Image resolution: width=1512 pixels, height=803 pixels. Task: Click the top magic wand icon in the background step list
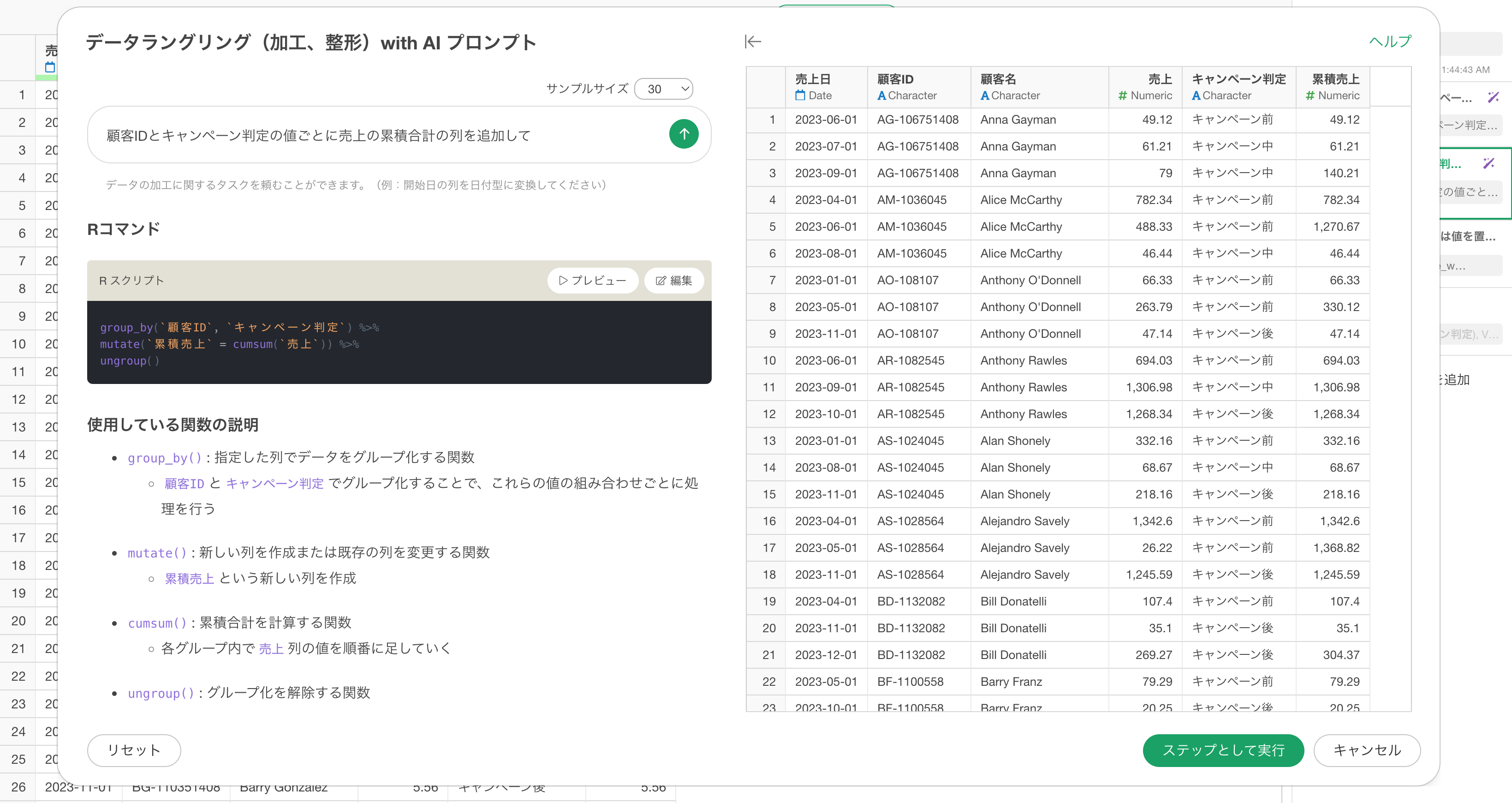[x=1493, y=97]
